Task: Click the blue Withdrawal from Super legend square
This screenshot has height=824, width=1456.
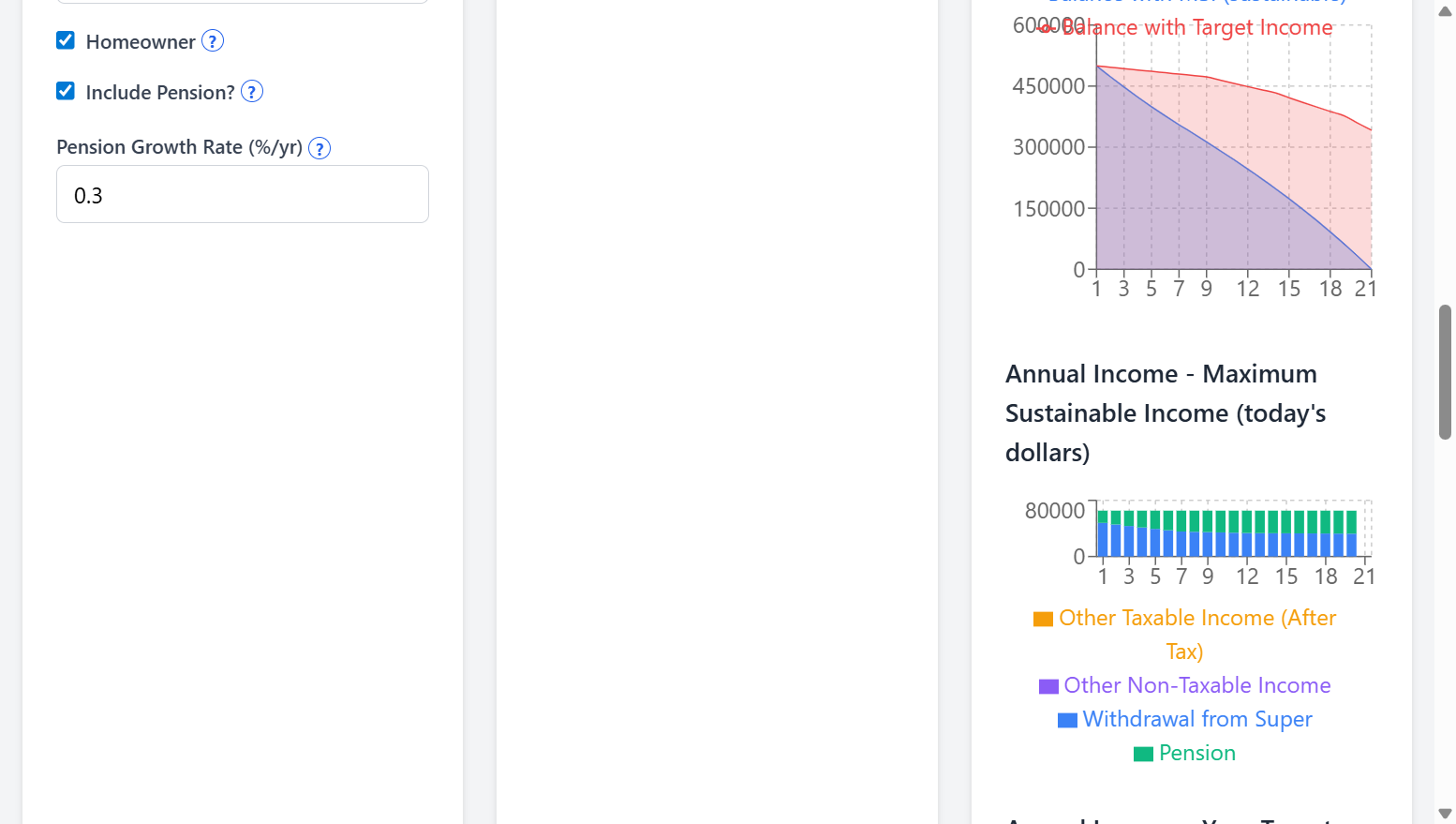Action: pos(1067,720)
